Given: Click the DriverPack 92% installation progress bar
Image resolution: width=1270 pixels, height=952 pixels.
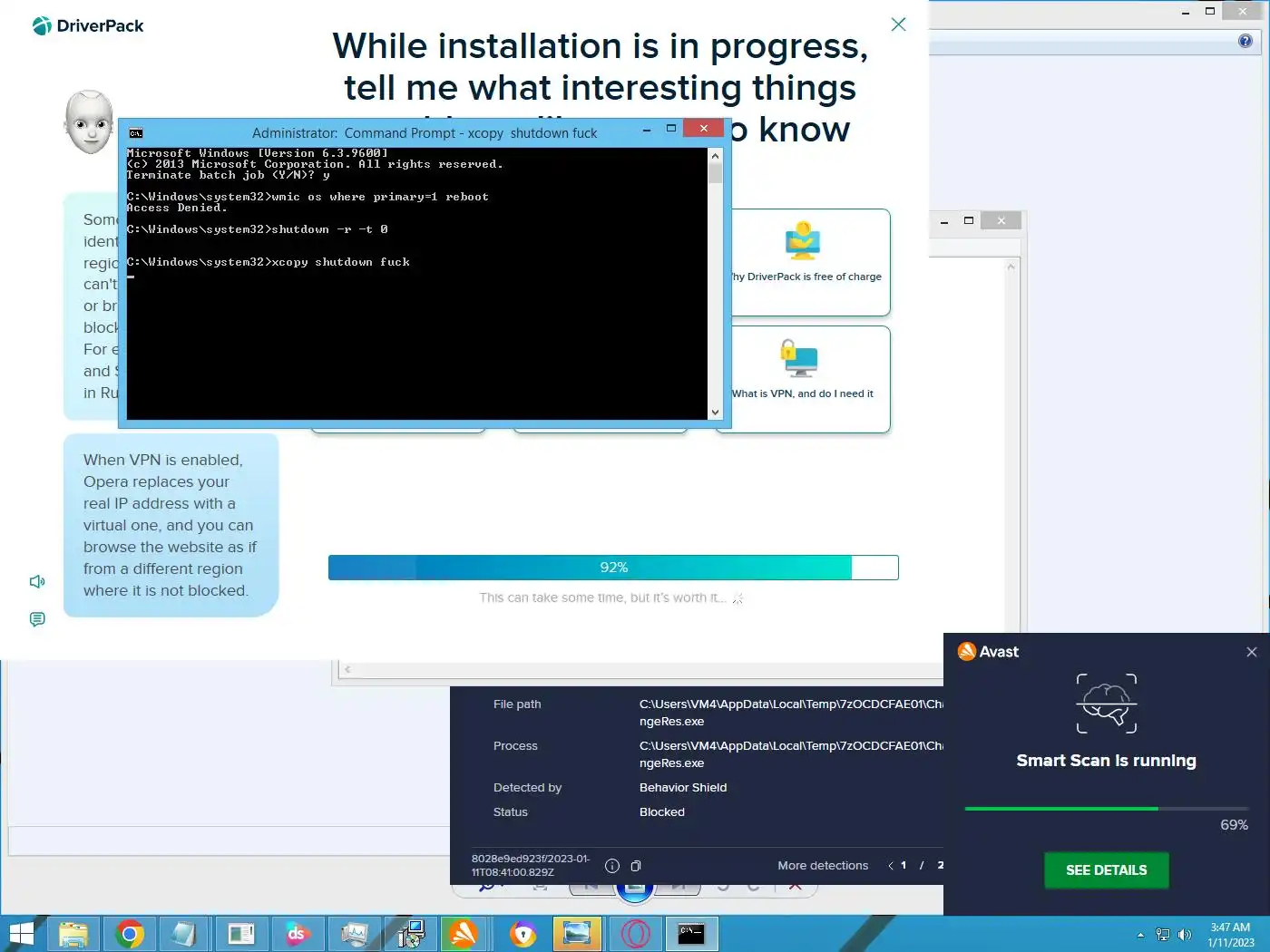Looking at the screenshot, I should [x=613, y=568].
